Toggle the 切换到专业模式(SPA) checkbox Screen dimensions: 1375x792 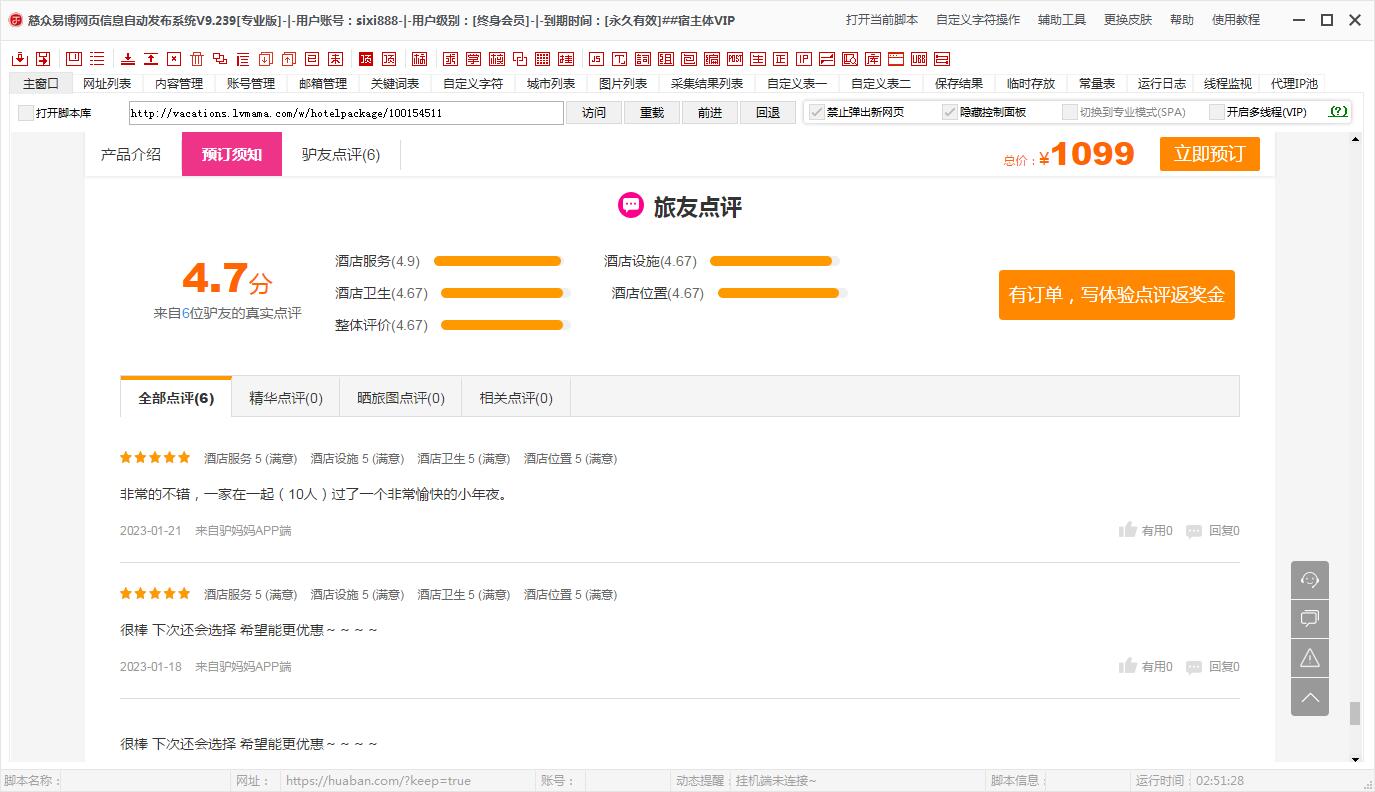1070,112
